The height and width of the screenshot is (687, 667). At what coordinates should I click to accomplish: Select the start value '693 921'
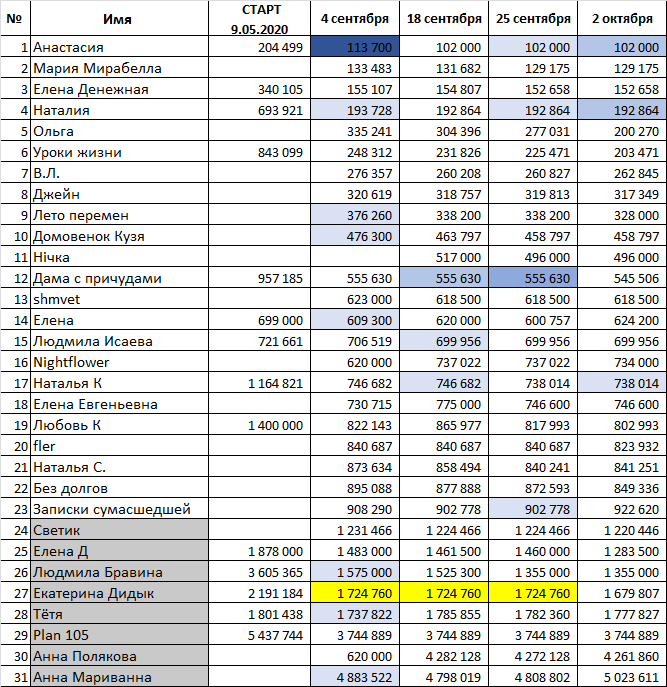click(x=259, y=110)
